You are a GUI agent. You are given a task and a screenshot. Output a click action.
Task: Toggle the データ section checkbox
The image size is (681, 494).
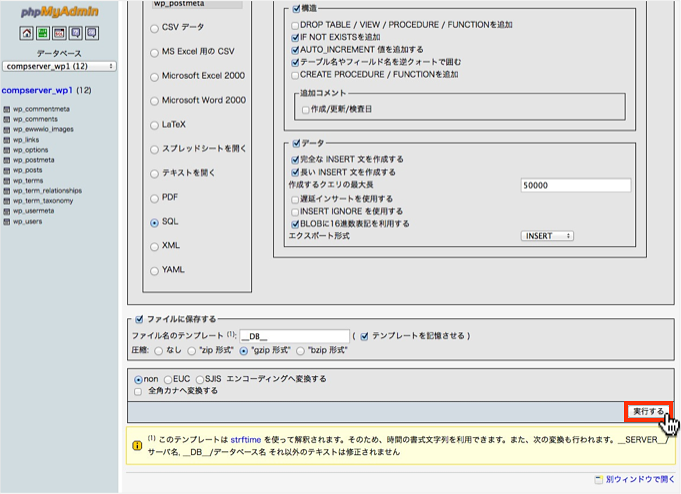[x=296, y=143]
